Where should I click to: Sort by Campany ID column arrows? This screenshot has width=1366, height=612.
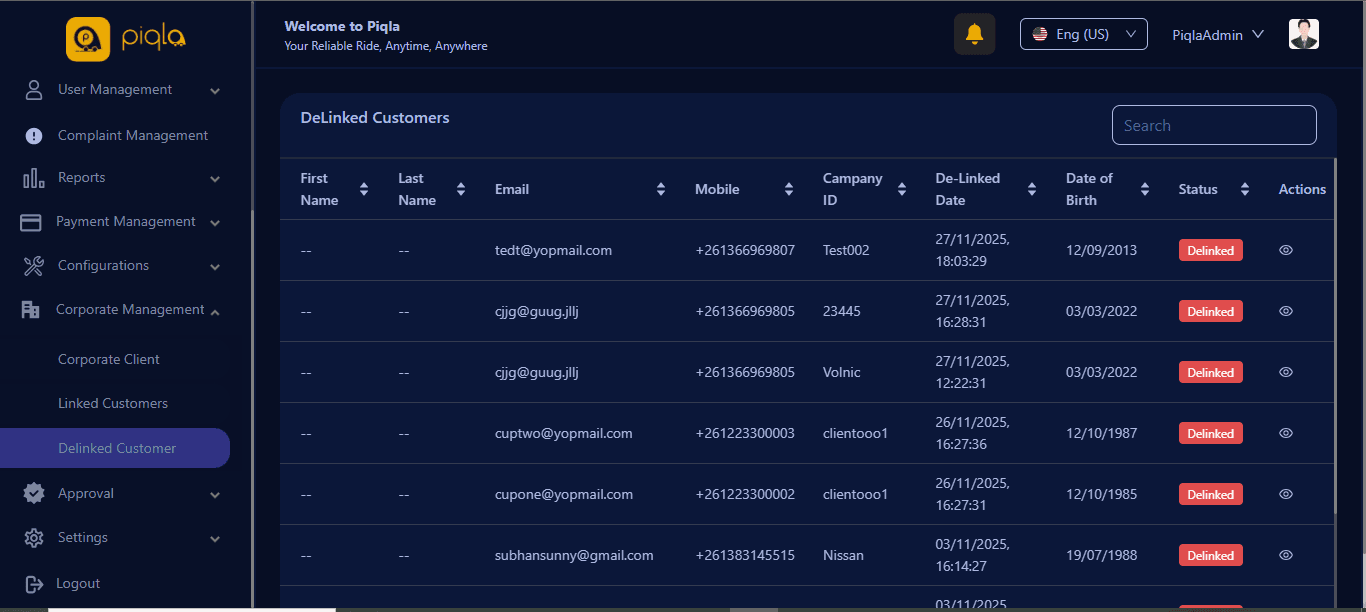click(x=902, y=189)
